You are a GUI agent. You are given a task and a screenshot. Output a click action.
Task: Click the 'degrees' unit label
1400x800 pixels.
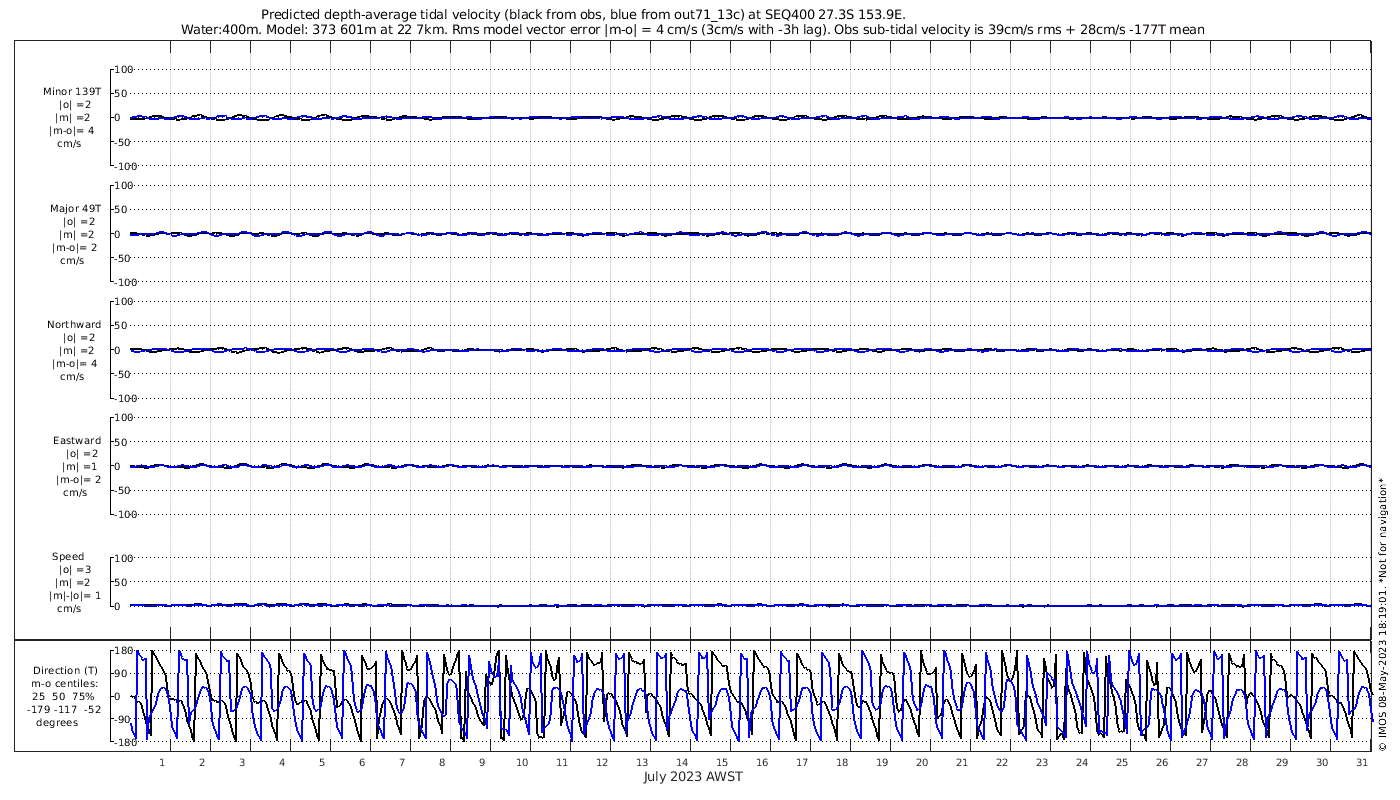[x=56, y=723]
